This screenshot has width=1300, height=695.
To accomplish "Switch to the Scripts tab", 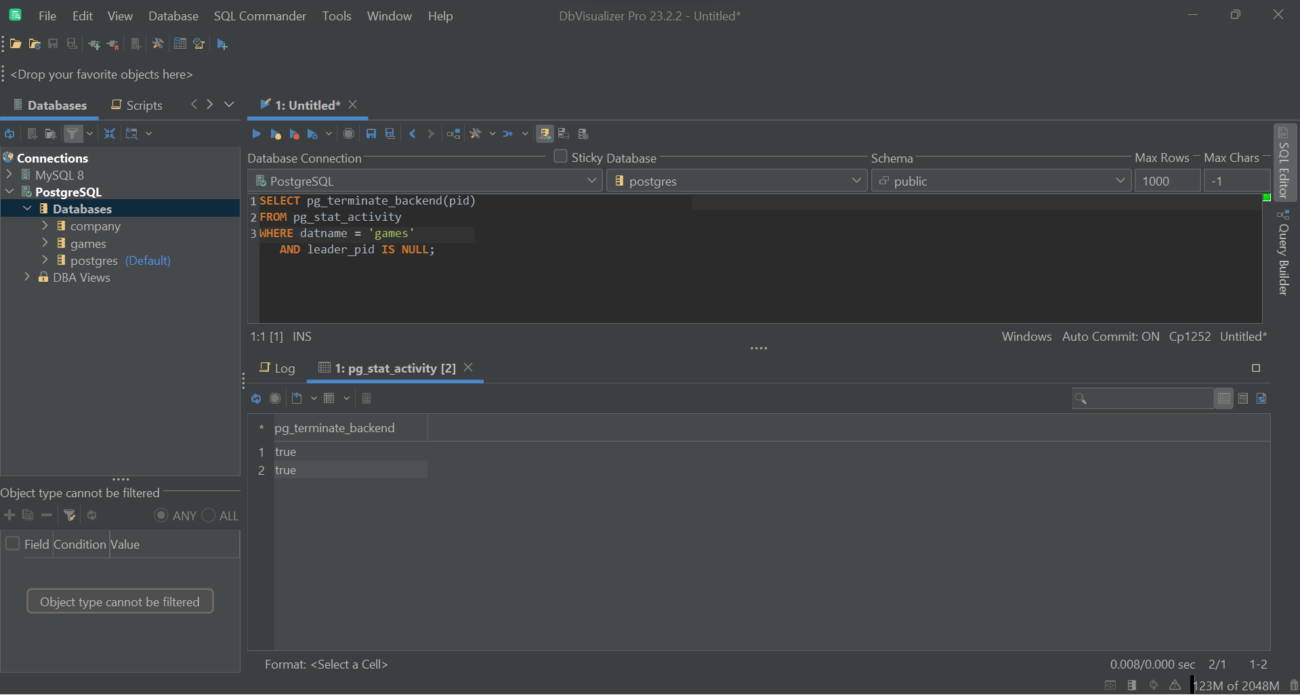I will 136,104.
